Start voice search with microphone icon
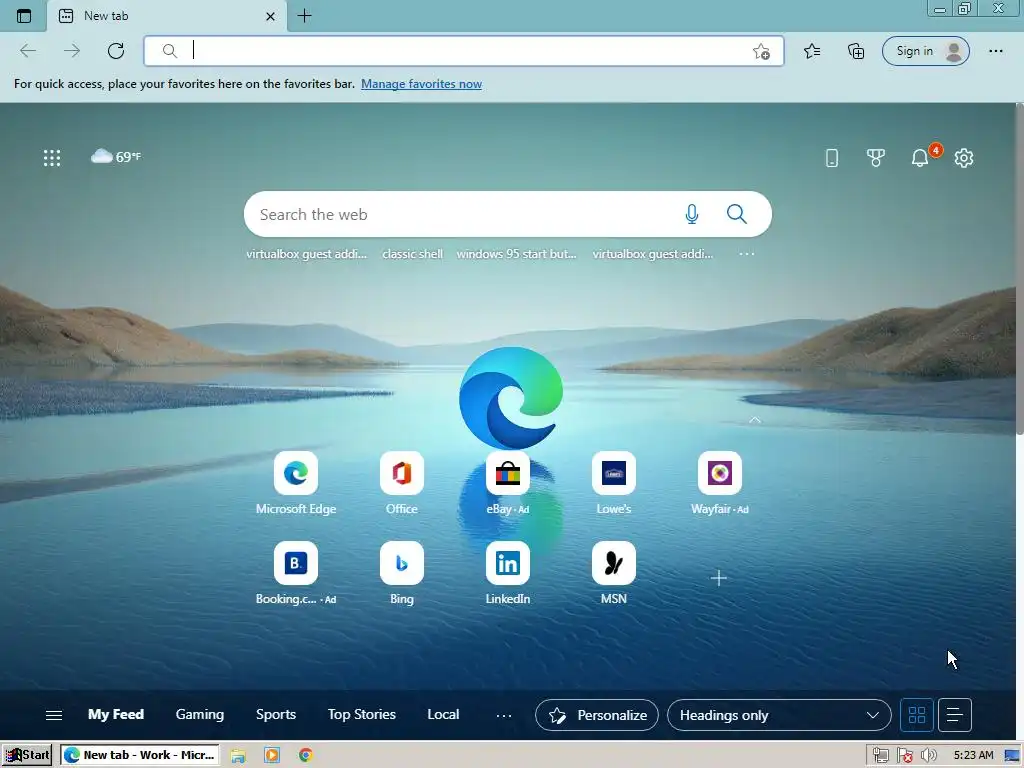The height and width of the screenshot is (768, 1024). click(692, 214)
